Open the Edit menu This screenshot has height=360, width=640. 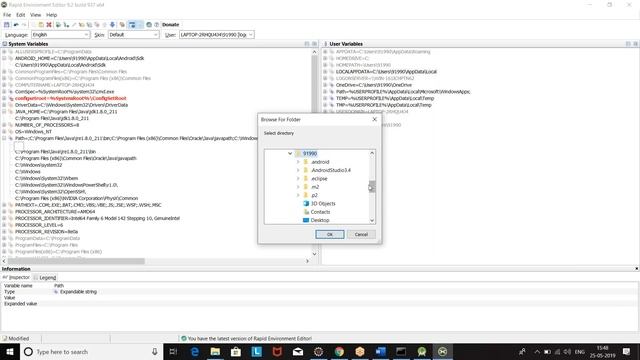coord(20,15)
